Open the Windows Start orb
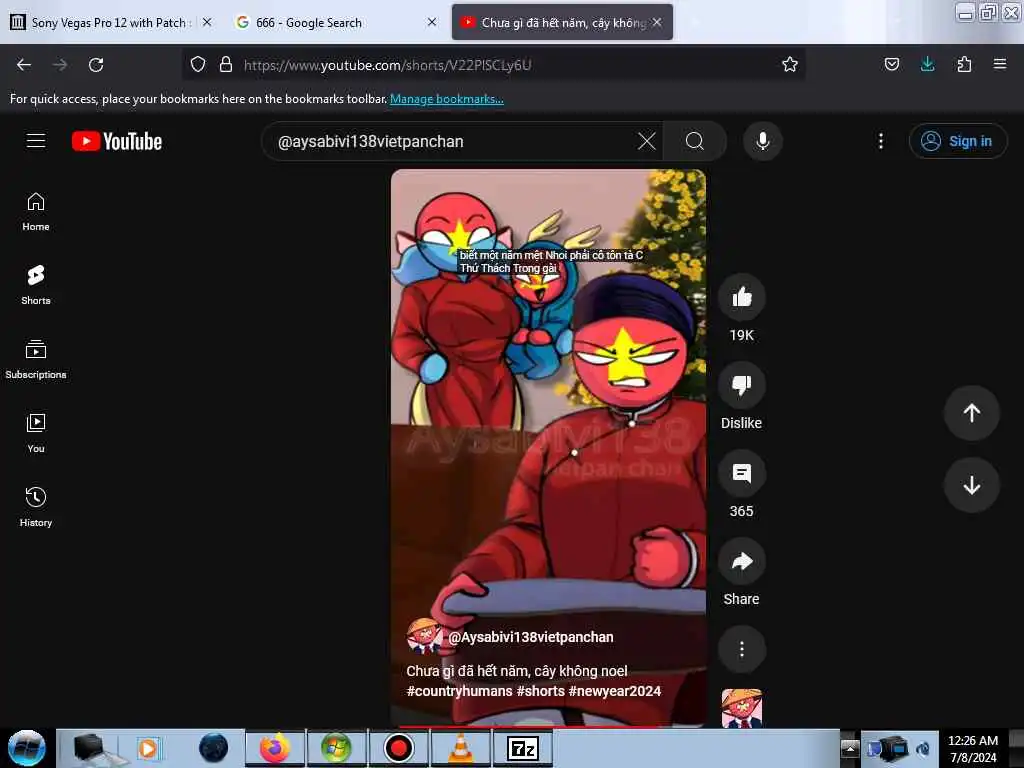Screen dimensions: 1024x768 tap(27, 748)
